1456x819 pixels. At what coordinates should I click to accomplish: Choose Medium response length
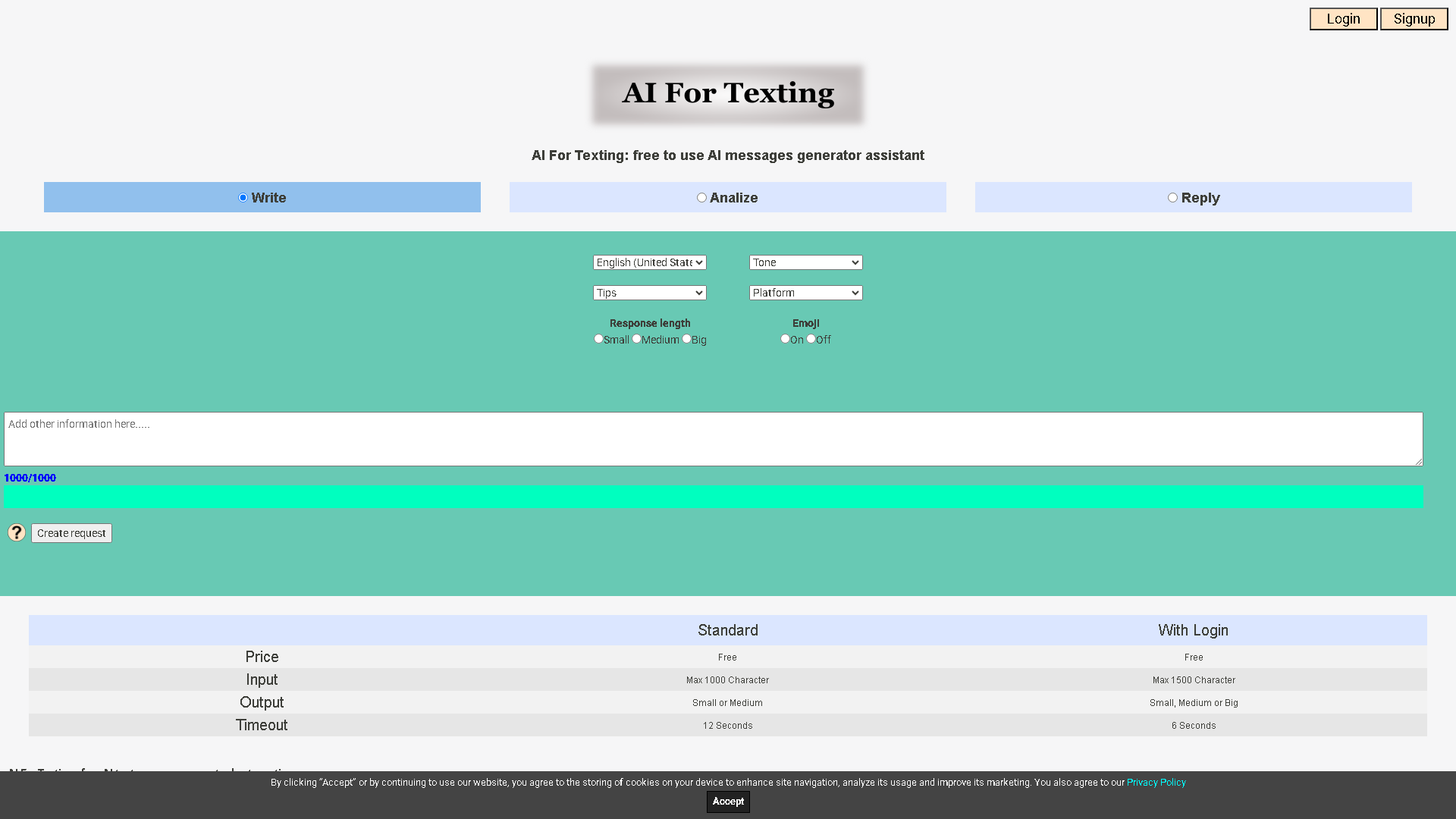[x=636, y=339]
